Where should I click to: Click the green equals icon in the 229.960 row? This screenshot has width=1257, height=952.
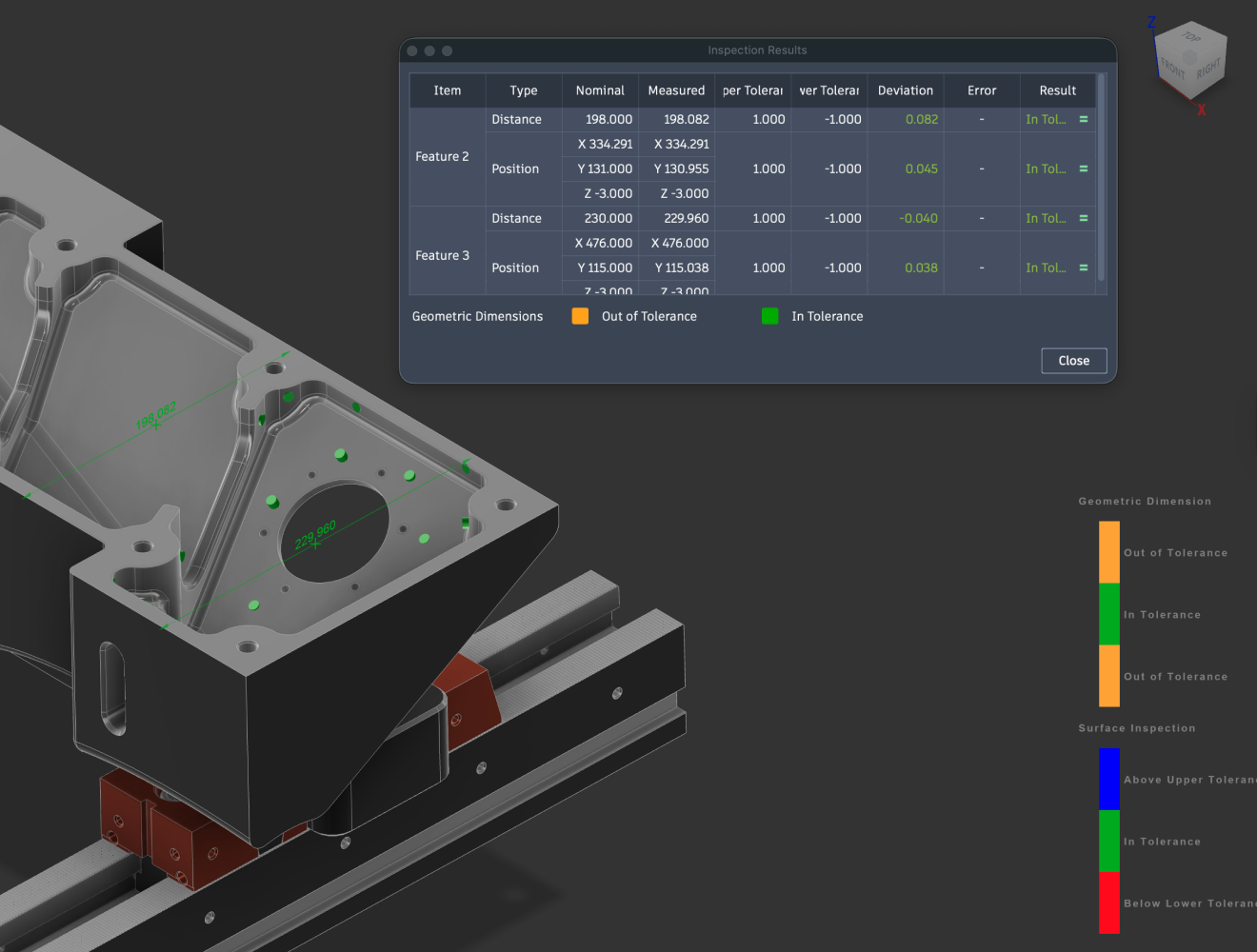coord(1084,219)
